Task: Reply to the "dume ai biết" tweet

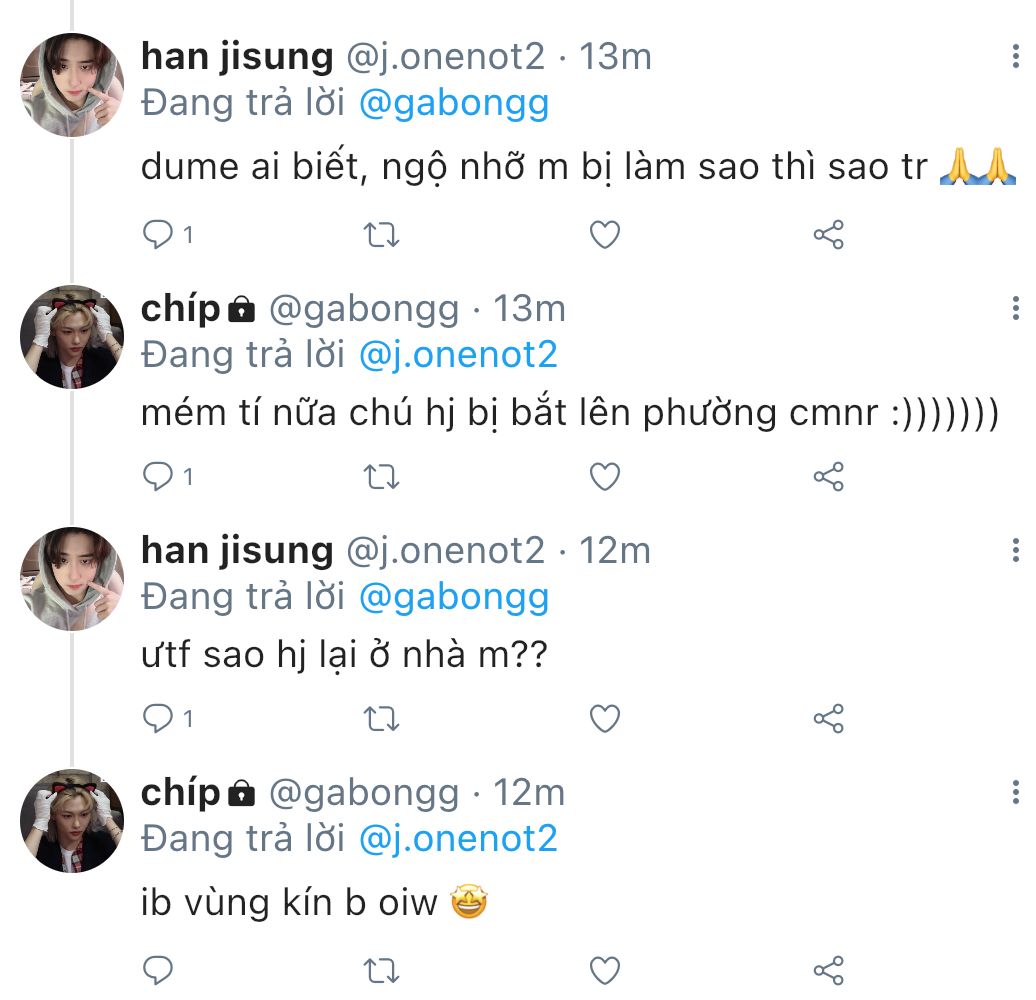Action: coord(158,235)
